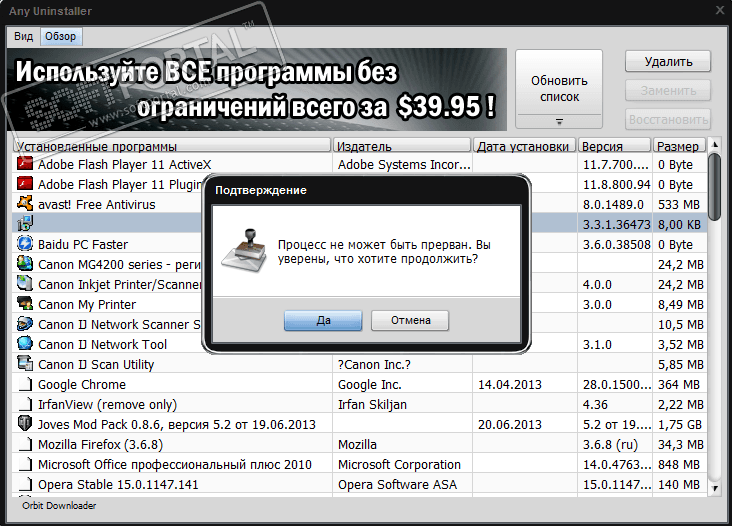Sort by Версия column header
732x526 pixels.
coord(614,146)
